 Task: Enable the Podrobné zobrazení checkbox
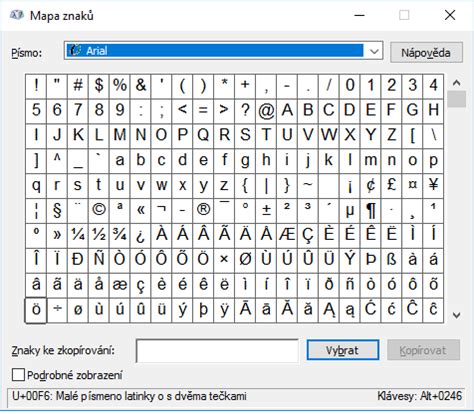(x=18, y=375)
